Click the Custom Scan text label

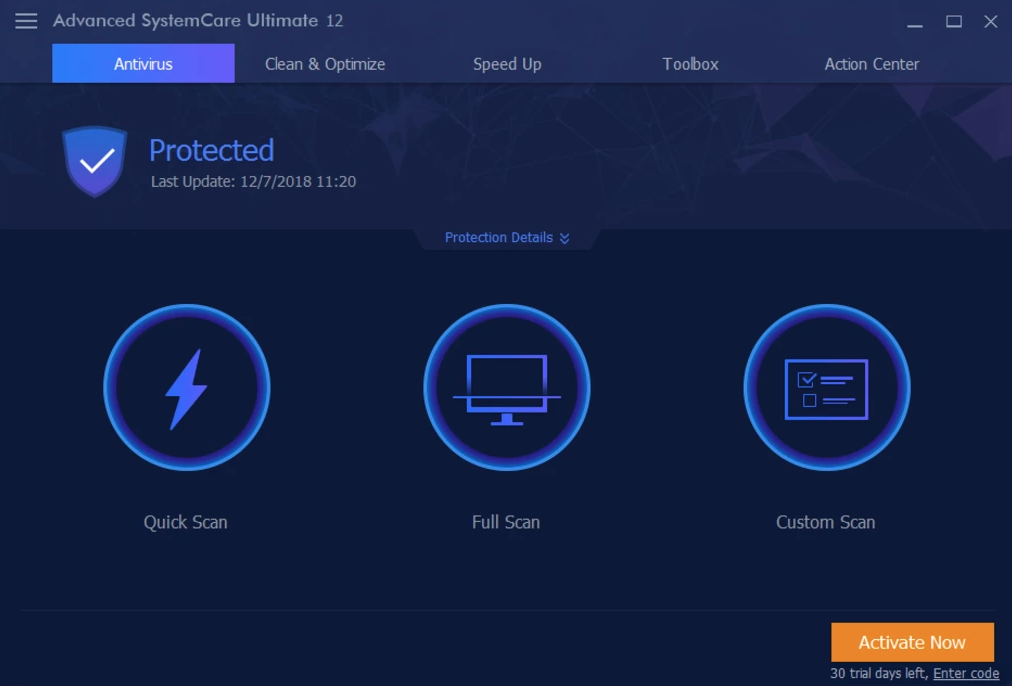coord(826,522)
